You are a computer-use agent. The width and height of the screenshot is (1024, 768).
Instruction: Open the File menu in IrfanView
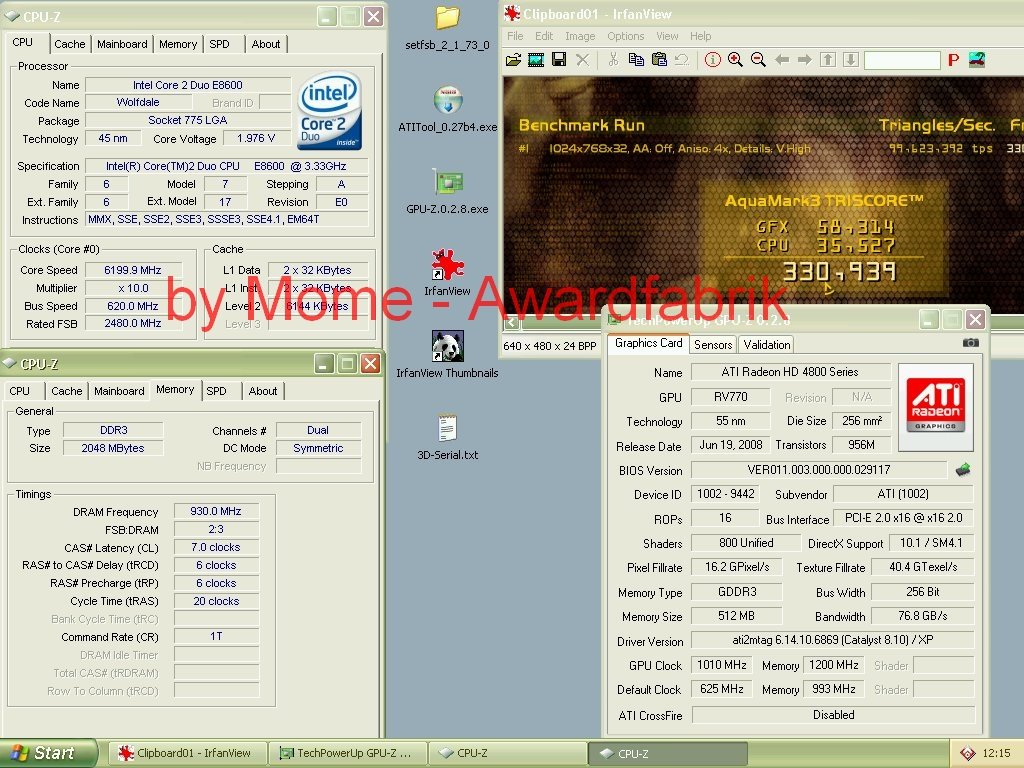click(x=515, y=36)
